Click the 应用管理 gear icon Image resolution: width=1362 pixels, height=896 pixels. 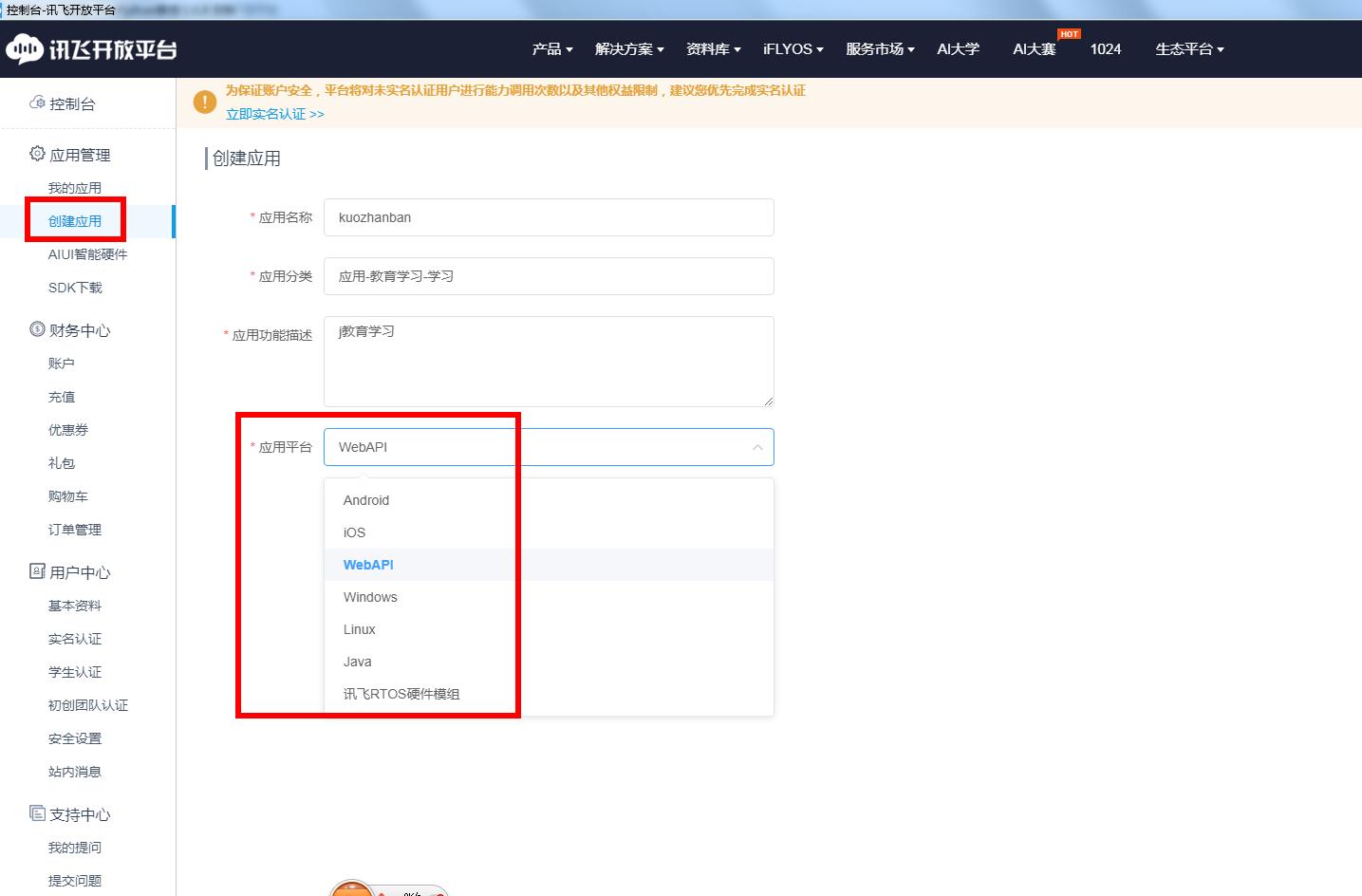coord(37,154)
